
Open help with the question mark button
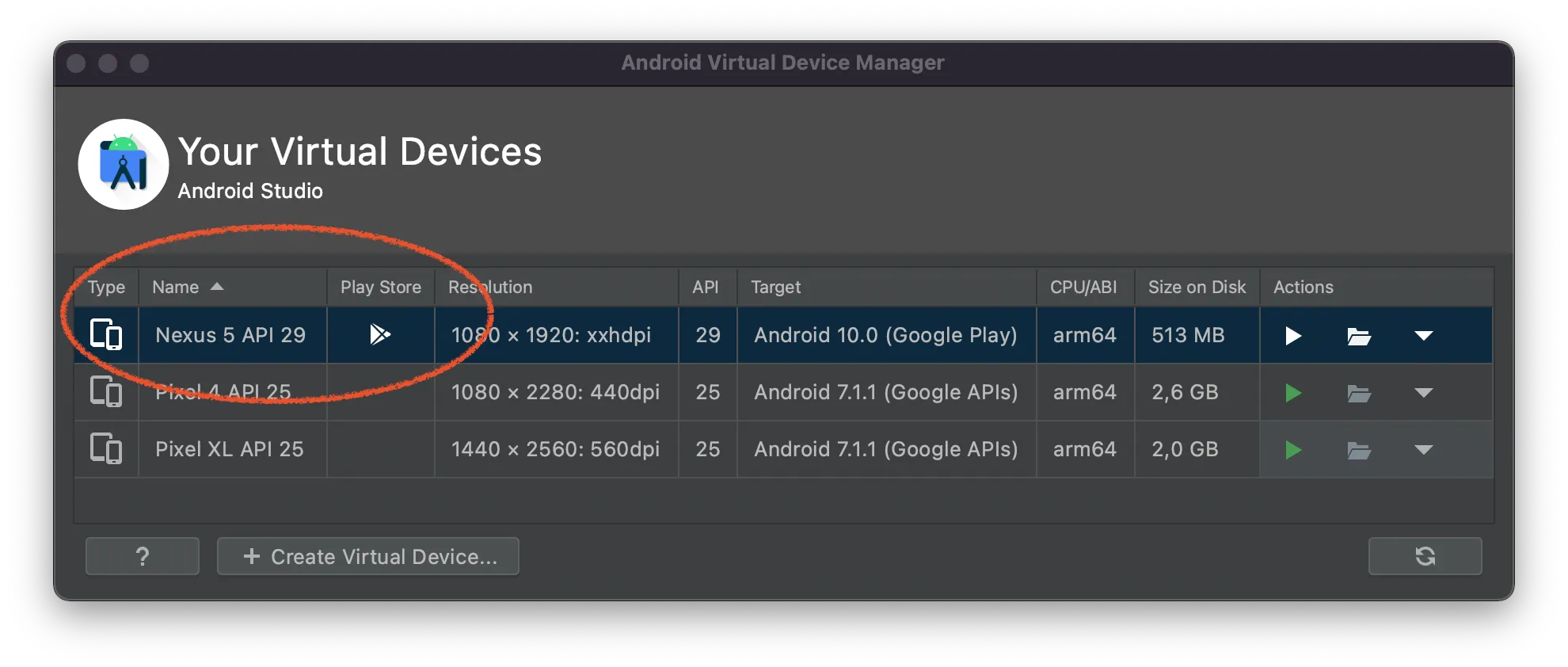click(143, 556)
